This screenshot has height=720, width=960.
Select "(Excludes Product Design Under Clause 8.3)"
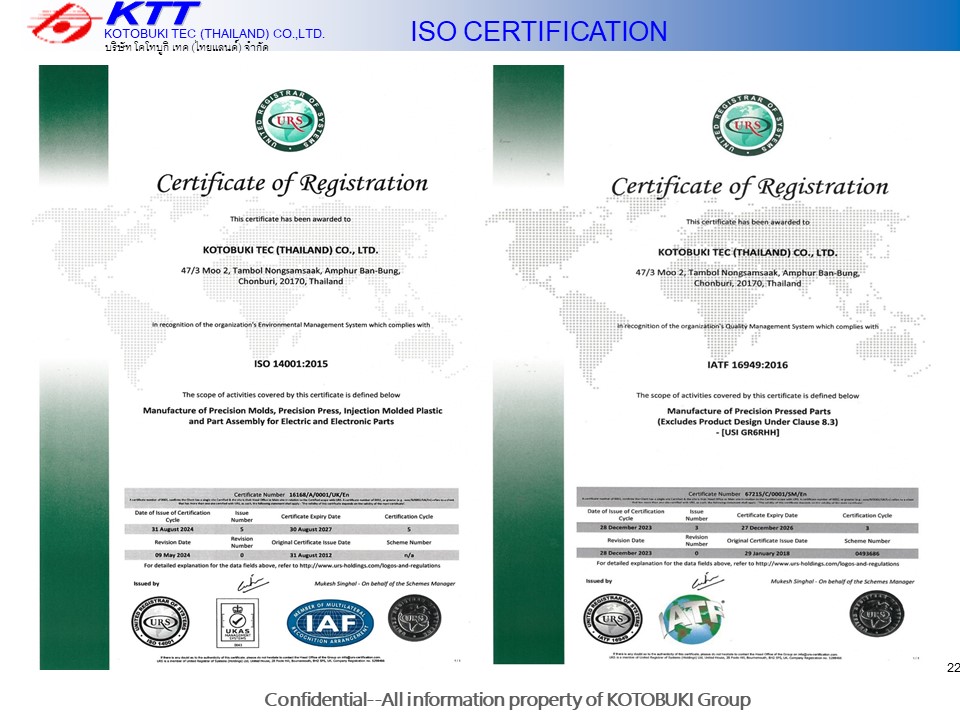(748, 422)
